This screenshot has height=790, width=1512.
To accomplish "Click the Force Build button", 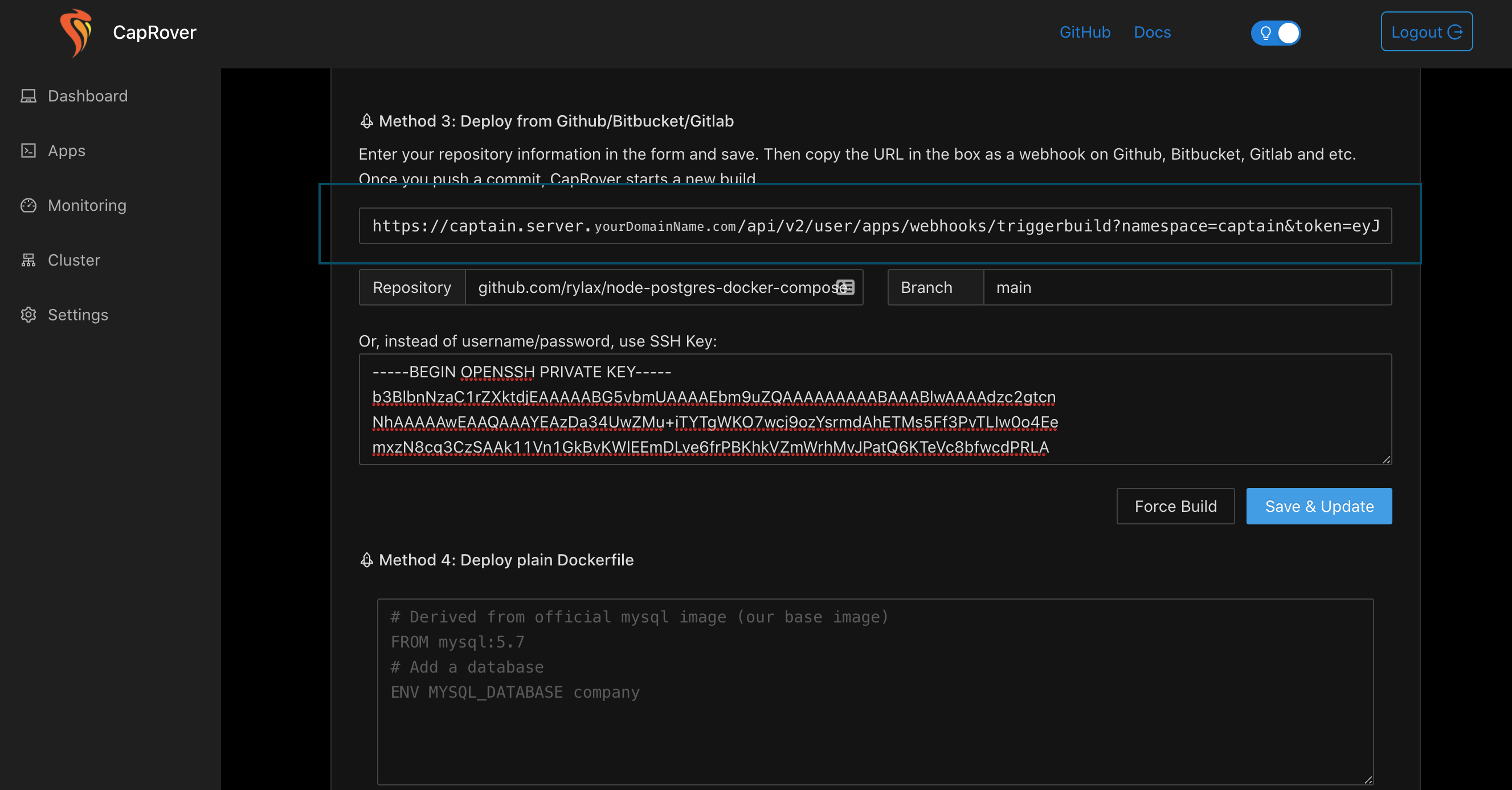I will coord(1175,506).
